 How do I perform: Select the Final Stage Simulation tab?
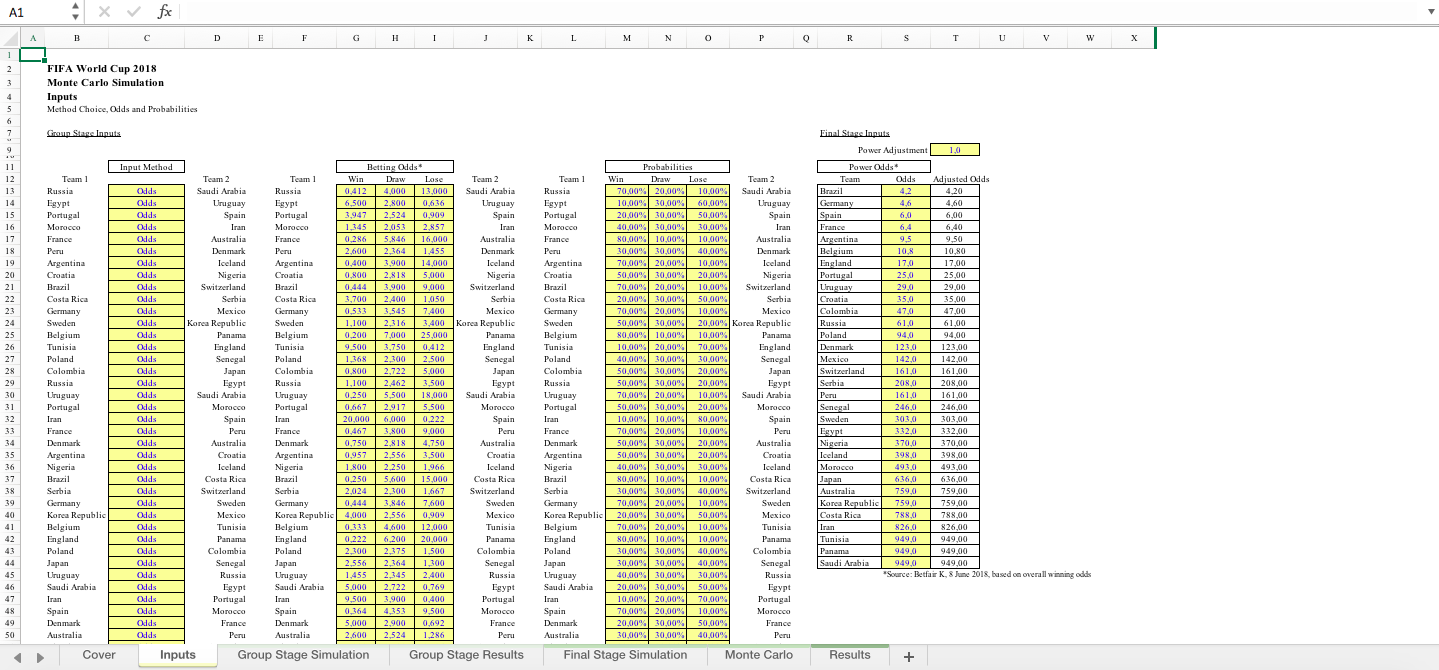coord(625,655)
